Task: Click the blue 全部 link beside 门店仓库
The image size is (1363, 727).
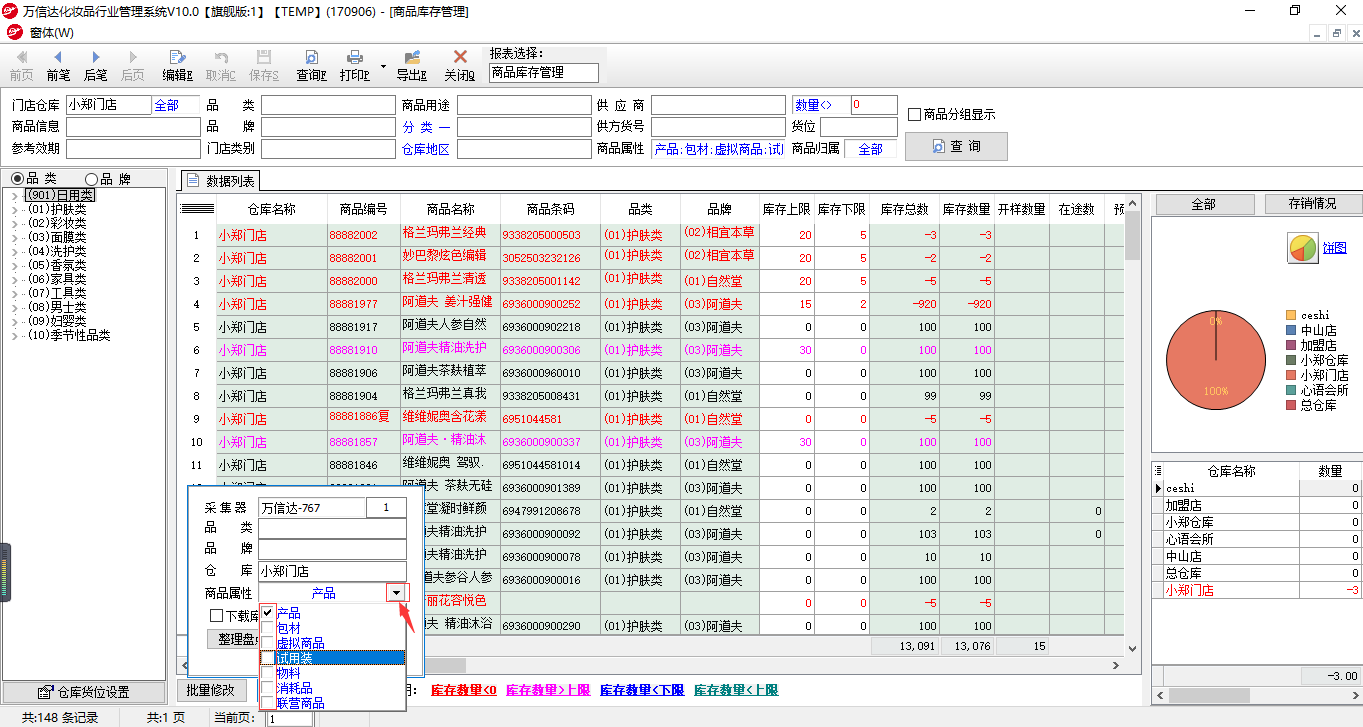Action: coord(166,105)
